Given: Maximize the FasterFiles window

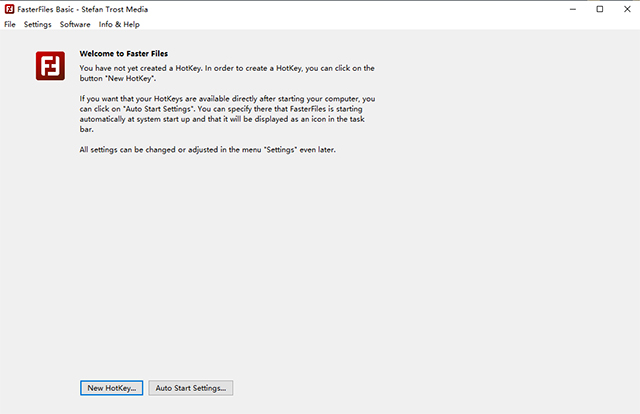Looking at the screenshot, I should tap(599, 9).
